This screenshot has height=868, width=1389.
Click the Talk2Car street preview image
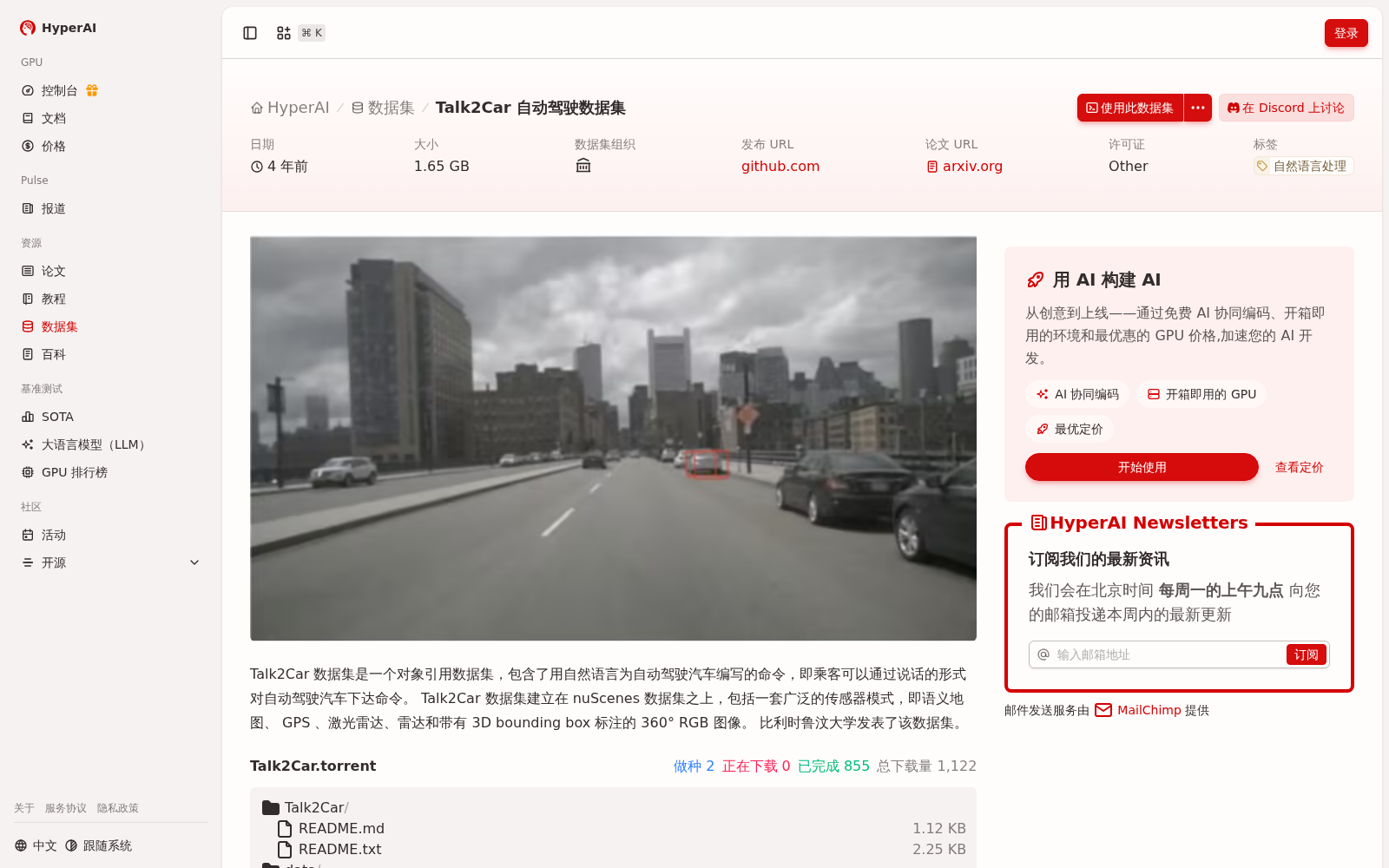click(613, 438)
